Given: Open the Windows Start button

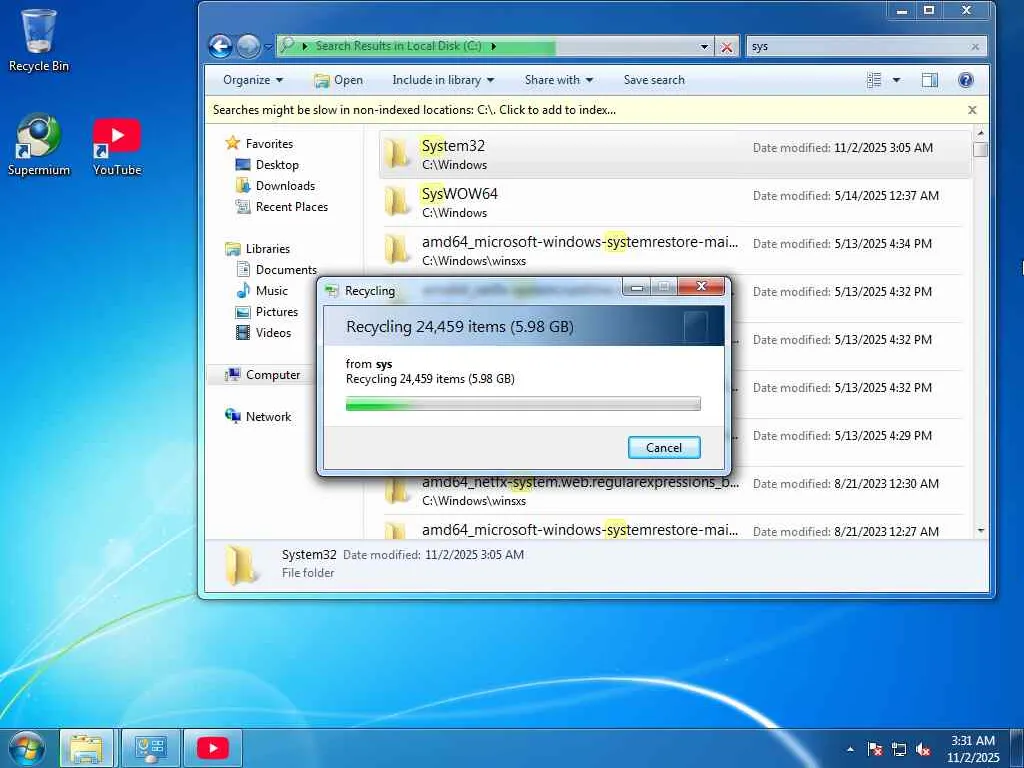Looking at the screenshot, I should coord(26,748).
